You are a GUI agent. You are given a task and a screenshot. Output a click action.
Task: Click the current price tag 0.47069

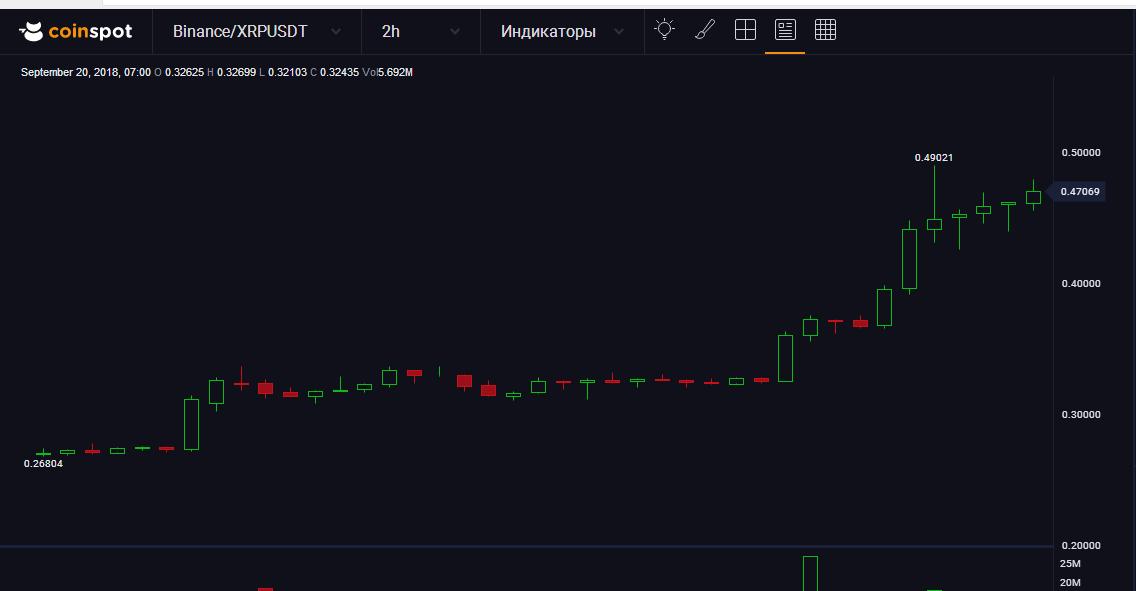(x=1080, y=192)
